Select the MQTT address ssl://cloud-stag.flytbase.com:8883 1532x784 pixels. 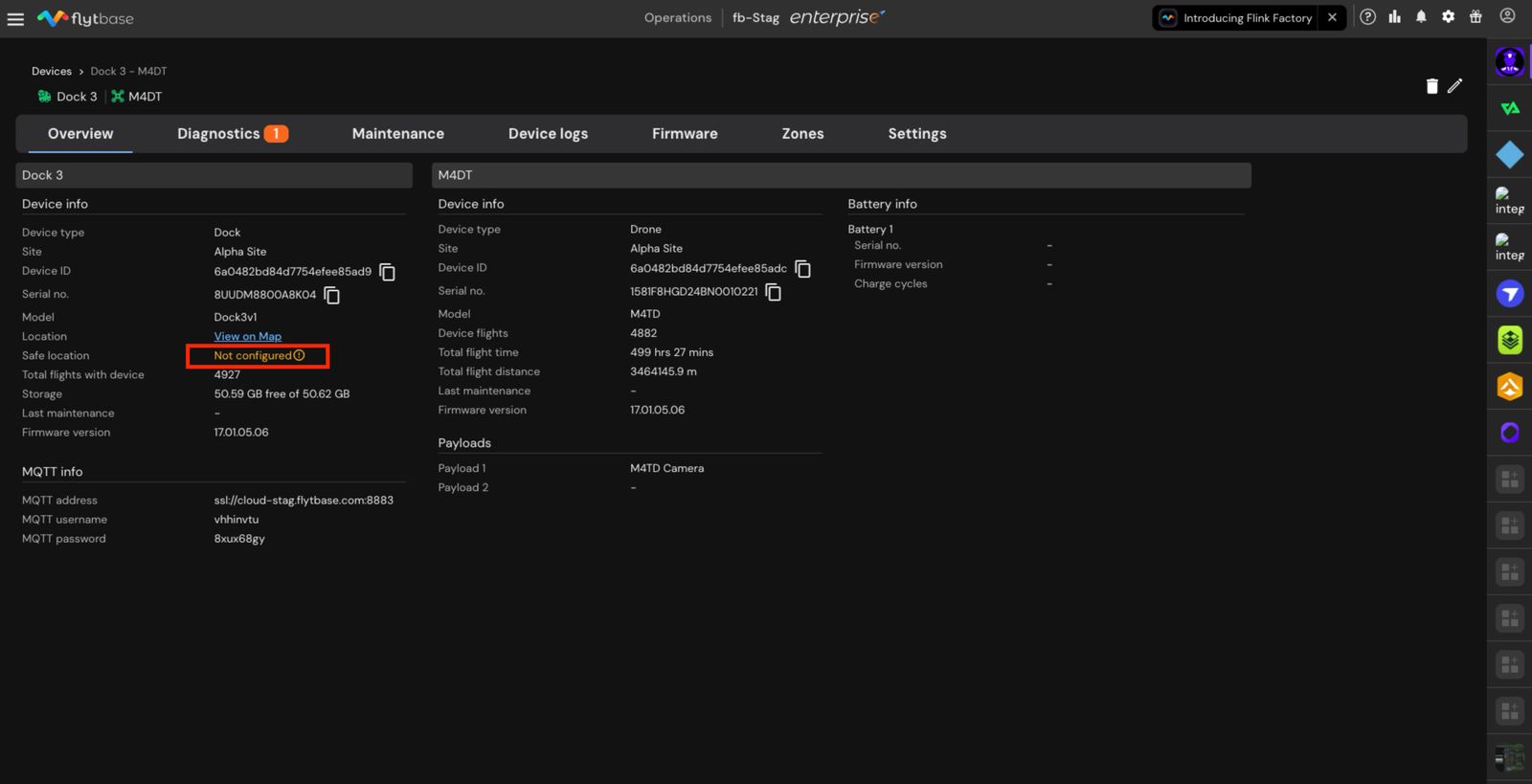[x=304, y=500]
